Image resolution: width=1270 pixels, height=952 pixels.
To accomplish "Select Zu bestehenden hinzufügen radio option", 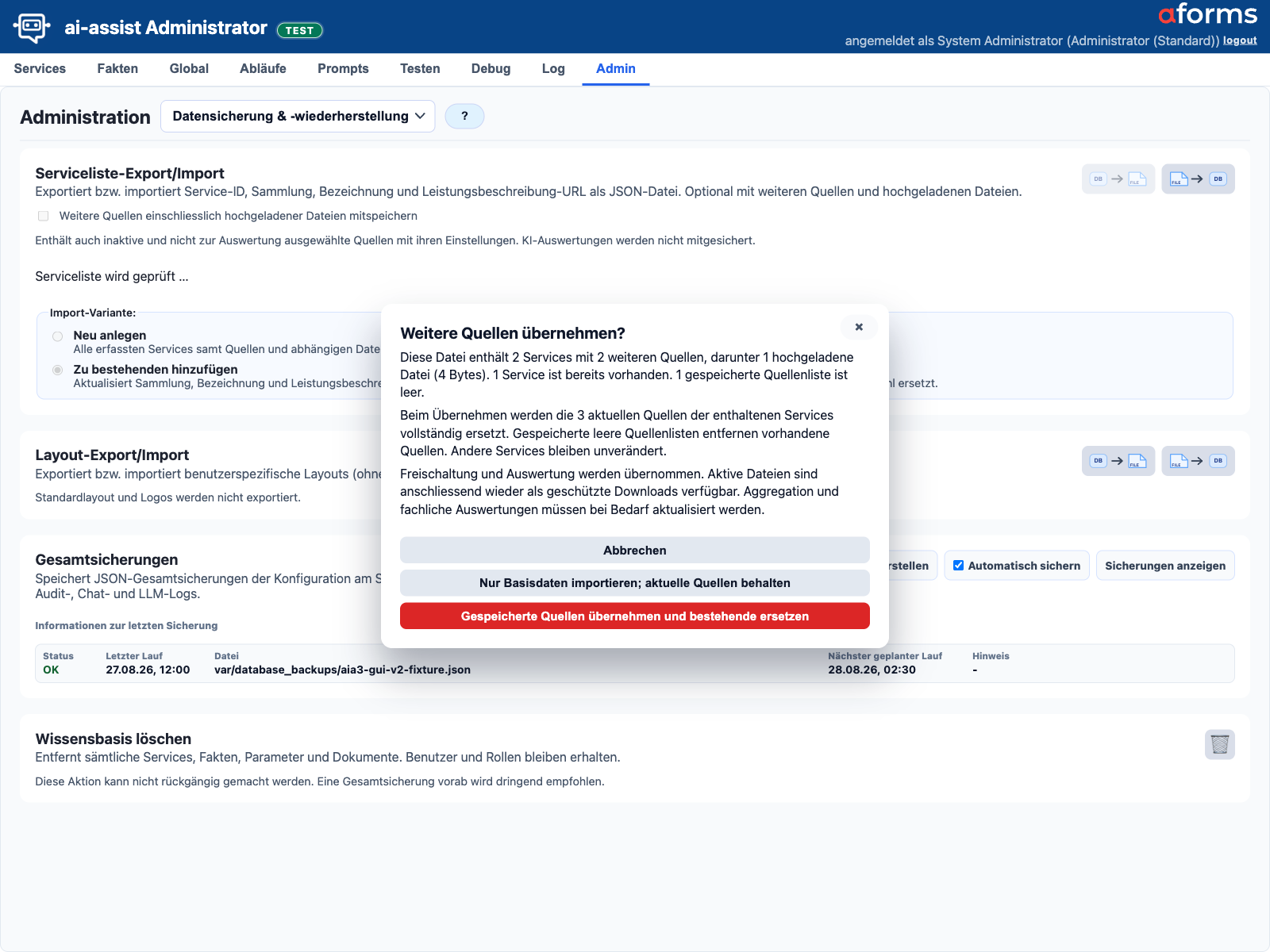I will coord(58,370).
